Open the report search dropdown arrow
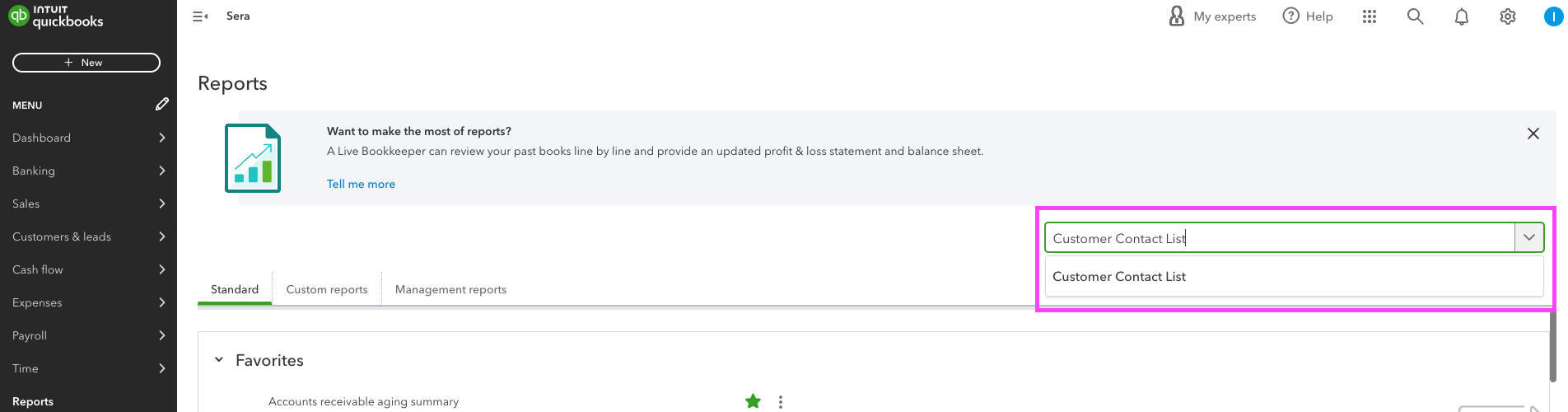Viewport: 1568px width, 412px height. coord(1529,237)
